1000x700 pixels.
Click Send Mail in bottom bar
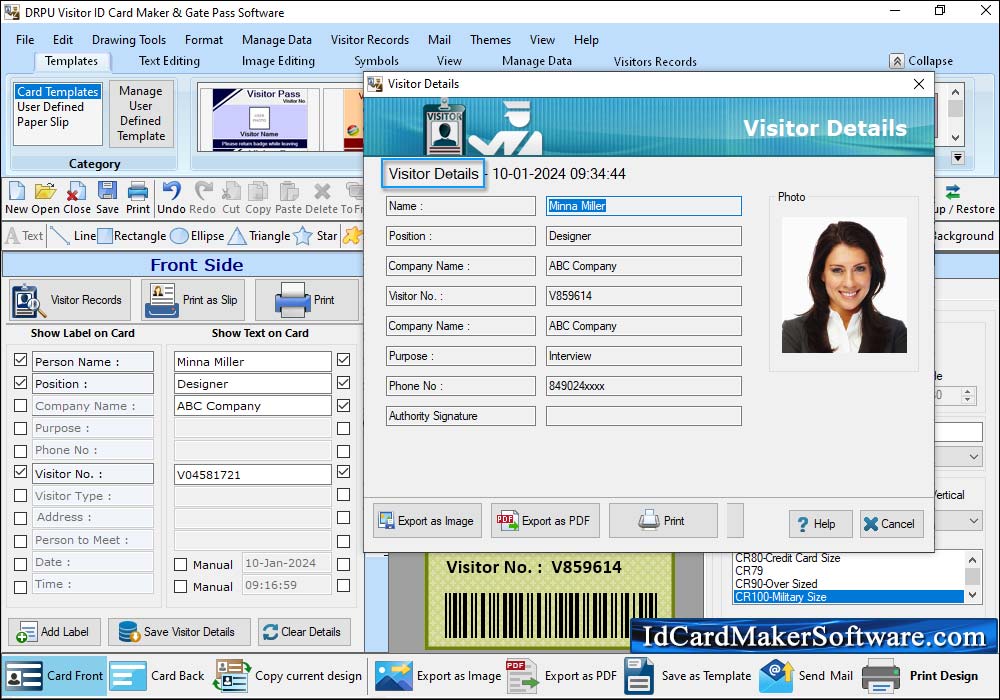806,676
